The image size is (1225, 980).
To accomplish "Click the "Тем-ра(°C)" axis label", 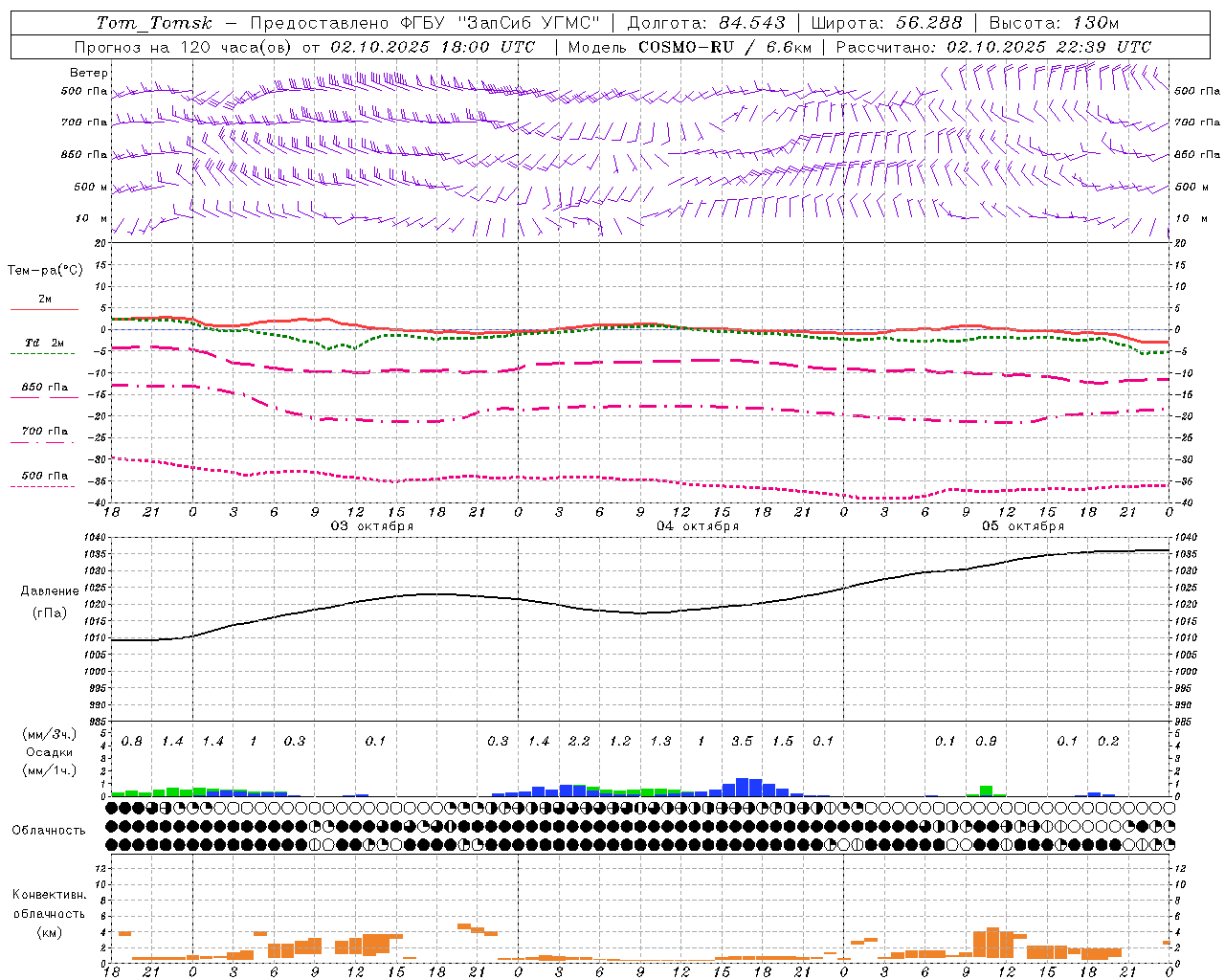I will [x=45, y=271].
